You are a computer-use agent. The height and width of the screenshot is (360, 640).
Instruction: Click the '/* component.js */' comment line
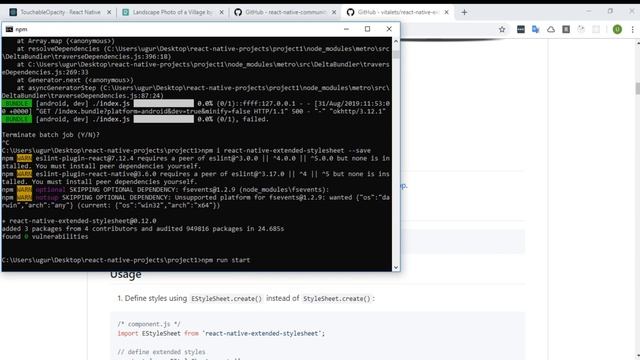pos(149,324)
